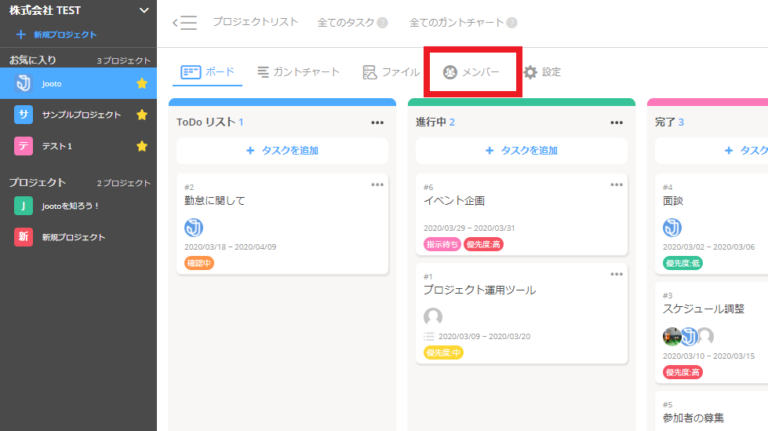This screenshot has height=431, width=768.
Task: Add a task to 完了 list
Action: pyautogui.click(x=712, y=150)
